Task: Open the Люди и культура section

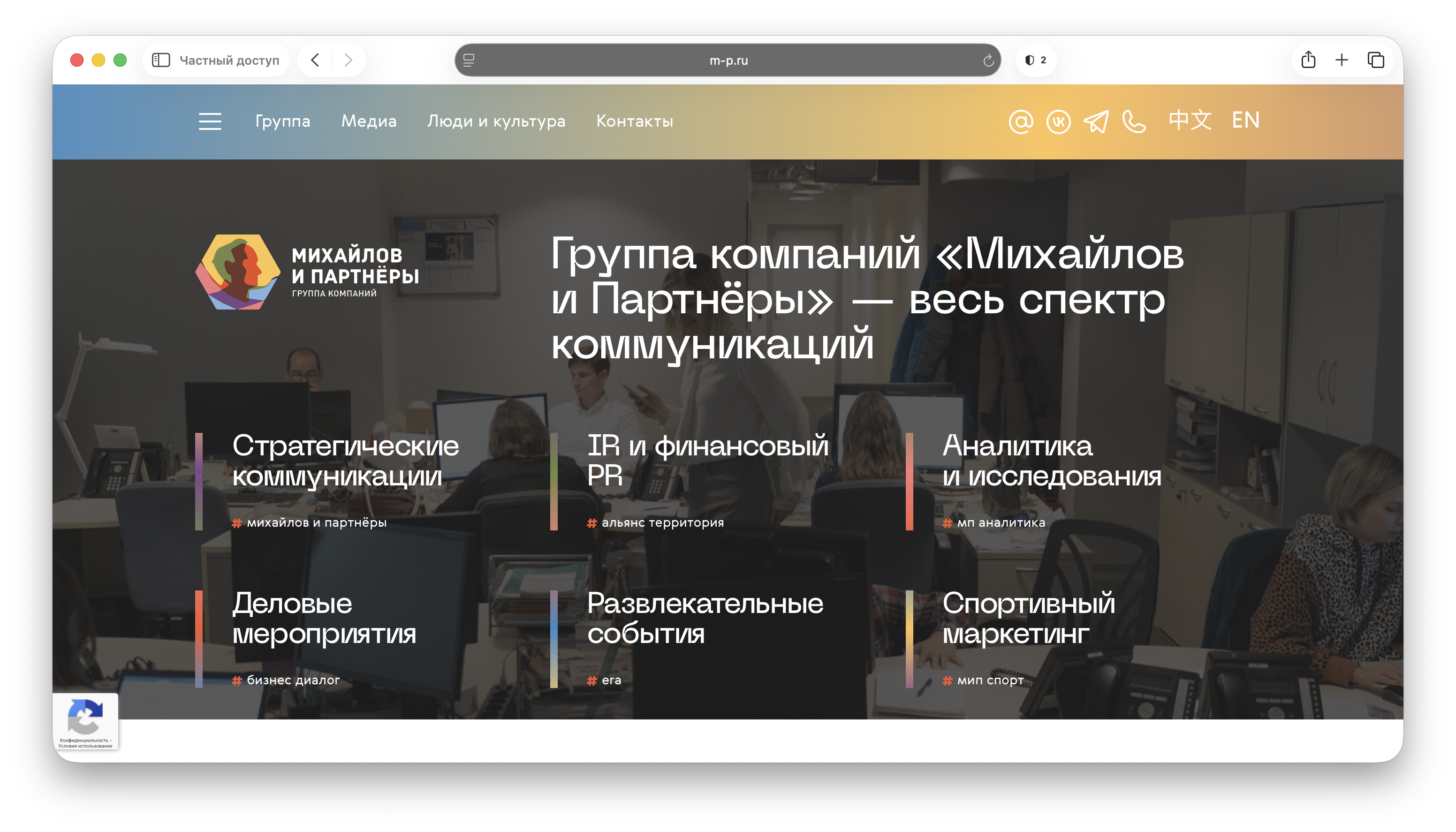Action: click(497, 121)
